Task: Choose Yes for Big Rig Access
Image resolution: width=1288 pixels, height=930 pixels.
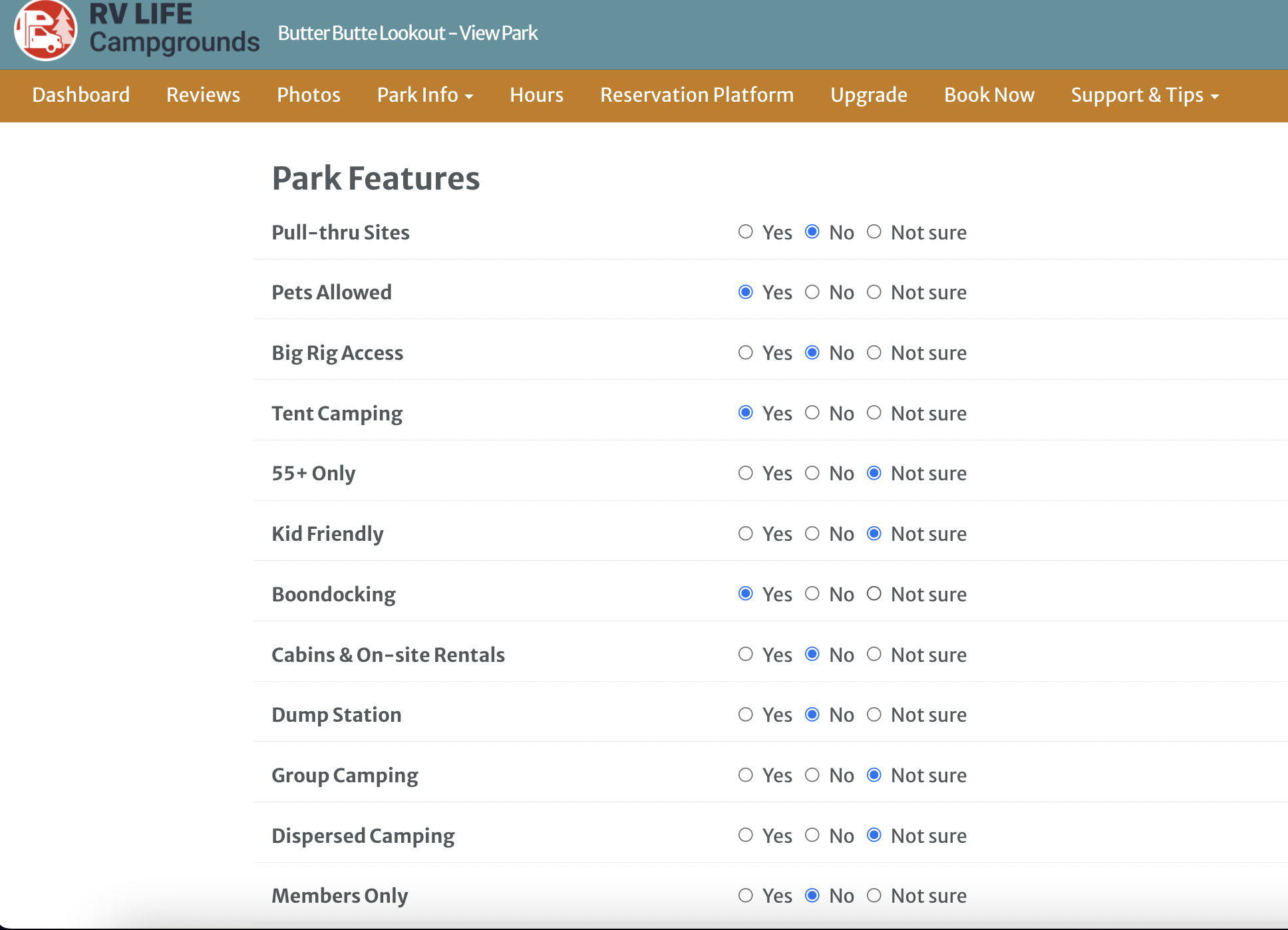Action: (x=746, y=353)
